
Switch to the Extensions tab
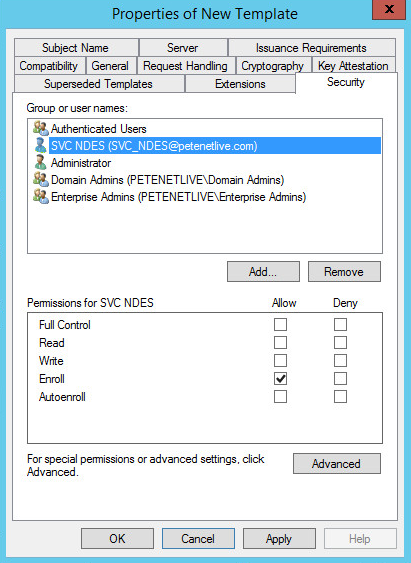pos(240,84)
